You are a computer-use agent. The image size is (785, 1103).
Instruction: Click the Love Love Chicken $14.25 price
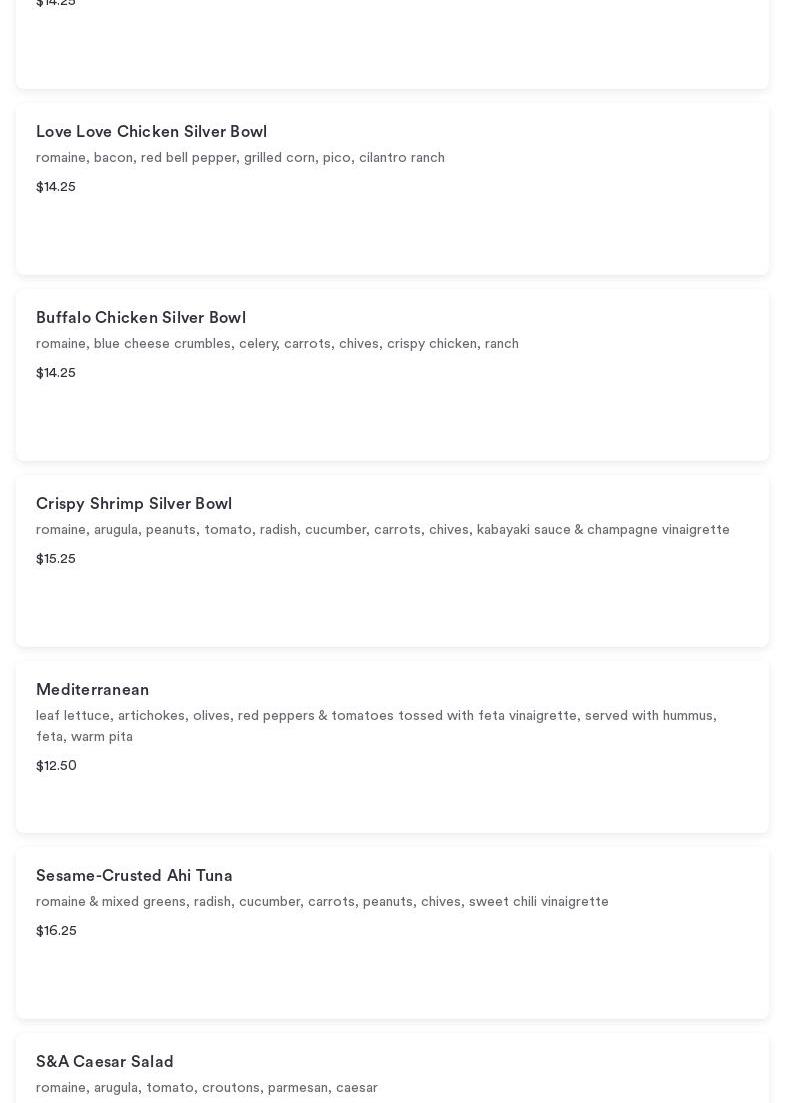(x=56, y=187)
